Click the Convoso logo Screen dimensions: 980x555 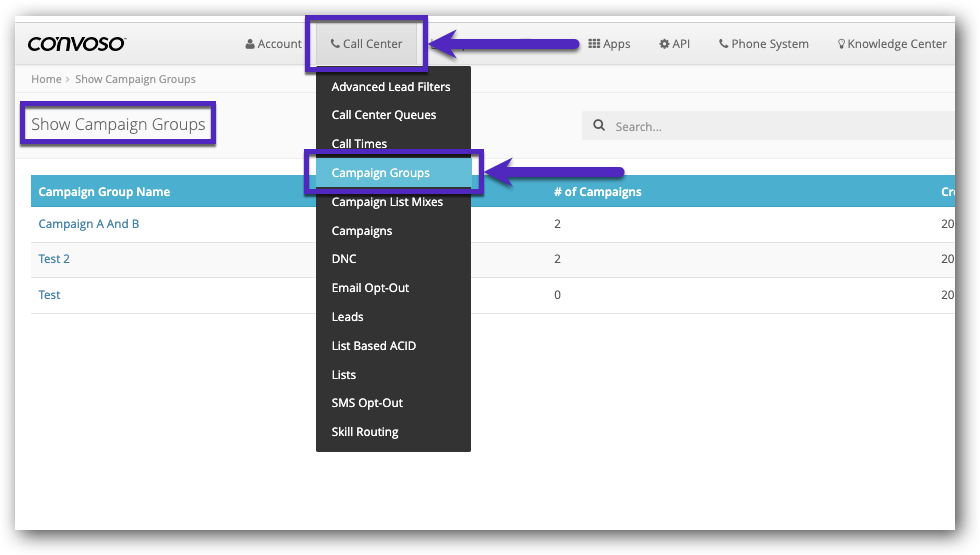pyautogui.click(x=76, y=44)
